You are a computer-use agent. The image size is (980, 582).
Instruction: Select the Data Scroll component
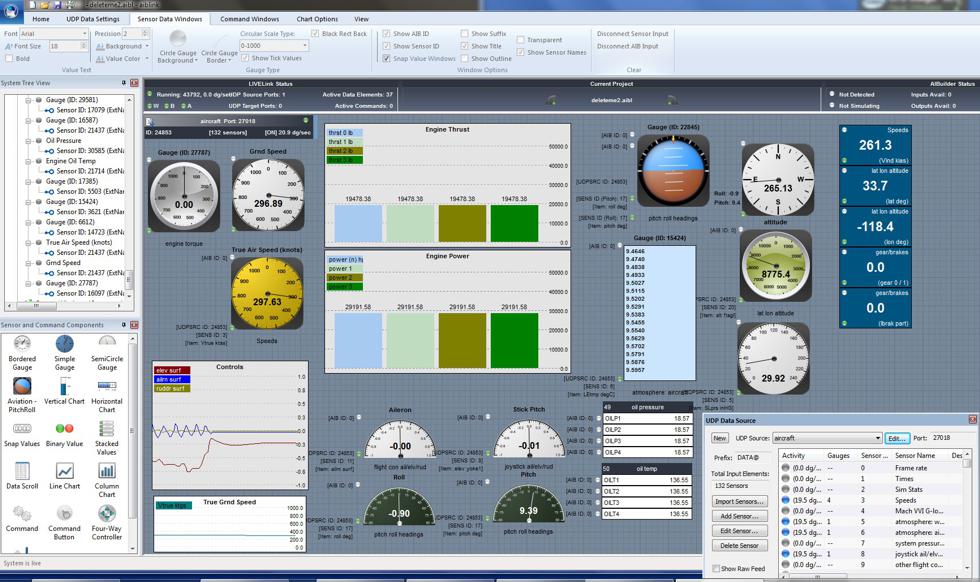pyautogui.click(x=22, y=476)
